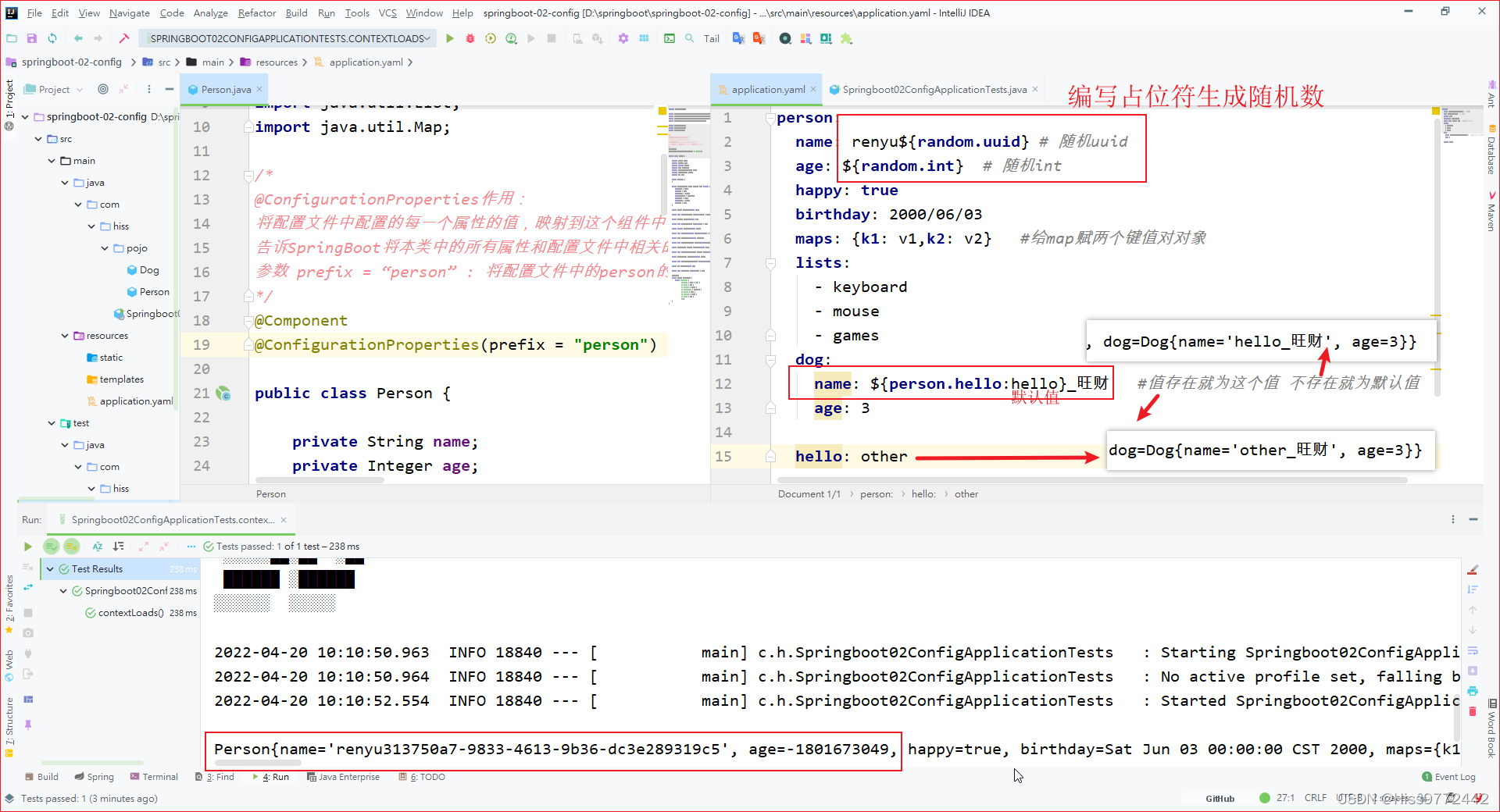Click the Build project hammer icon
The height and width of the screenshot is (812, 1500).
click(x=123, y=38)
